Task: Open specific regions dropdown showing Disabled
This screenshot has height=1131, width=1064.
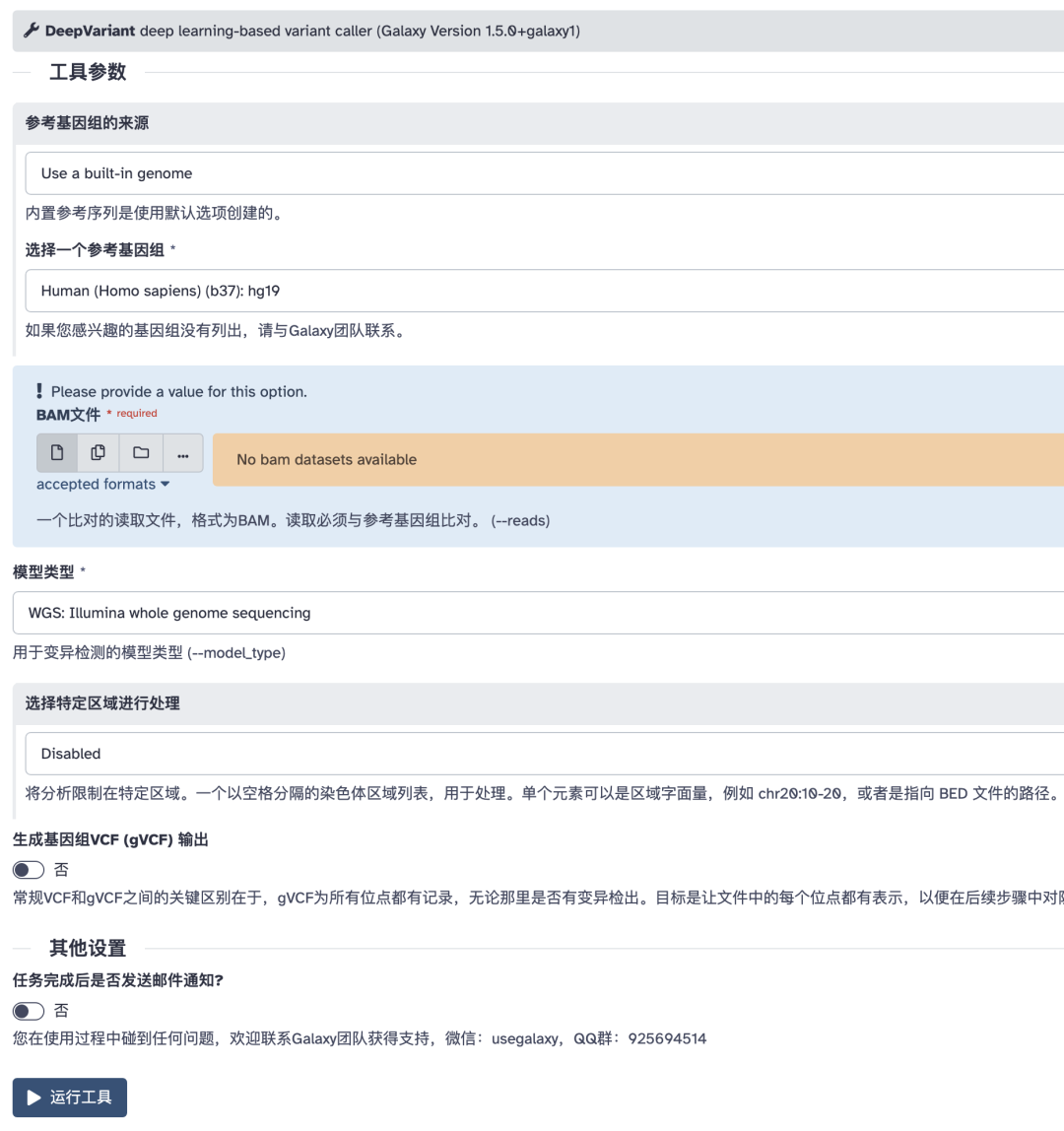Action: [x=545, y=754]
